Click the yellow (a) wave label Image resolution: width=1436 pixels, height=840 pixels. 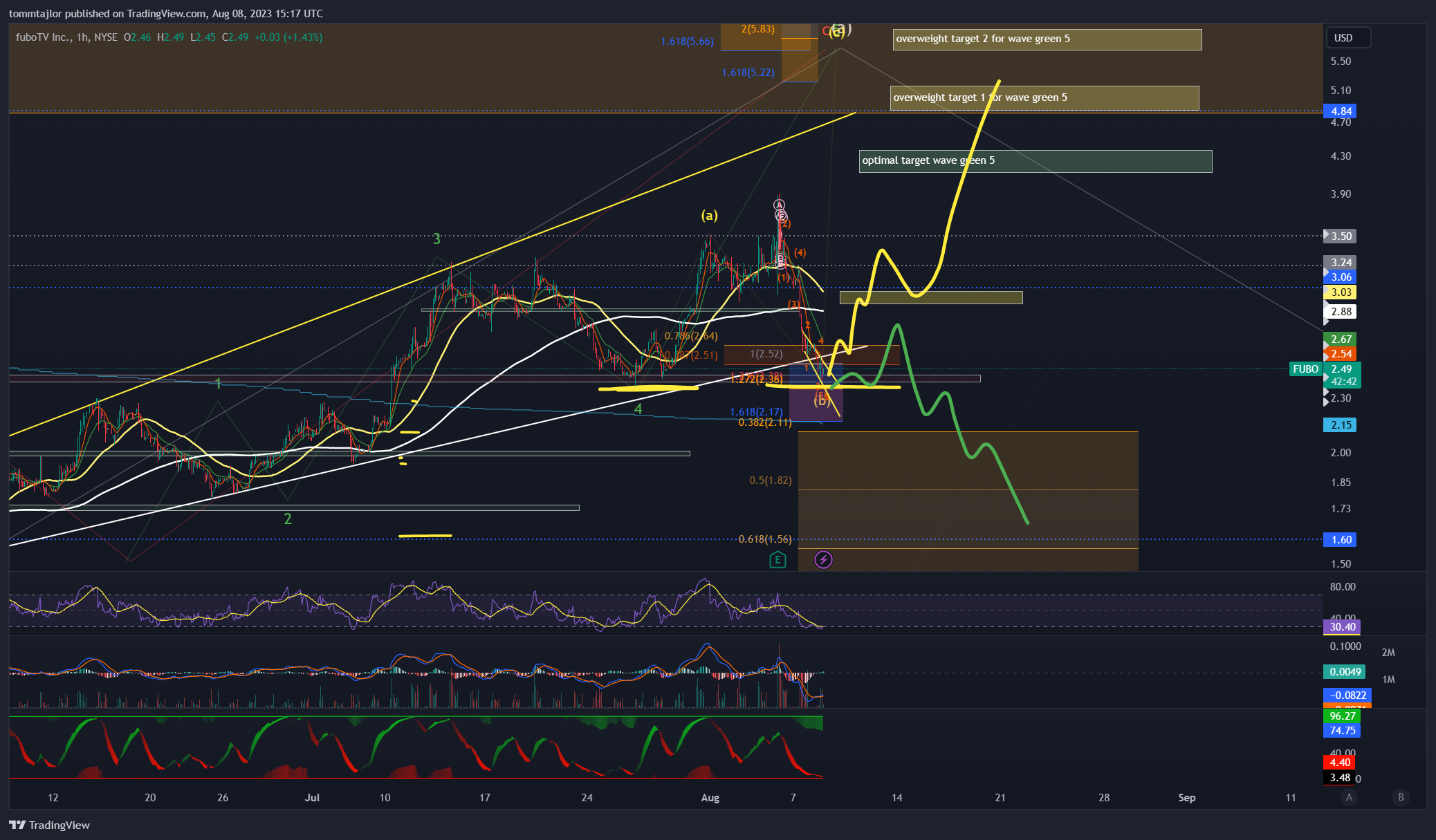[710, 216]
